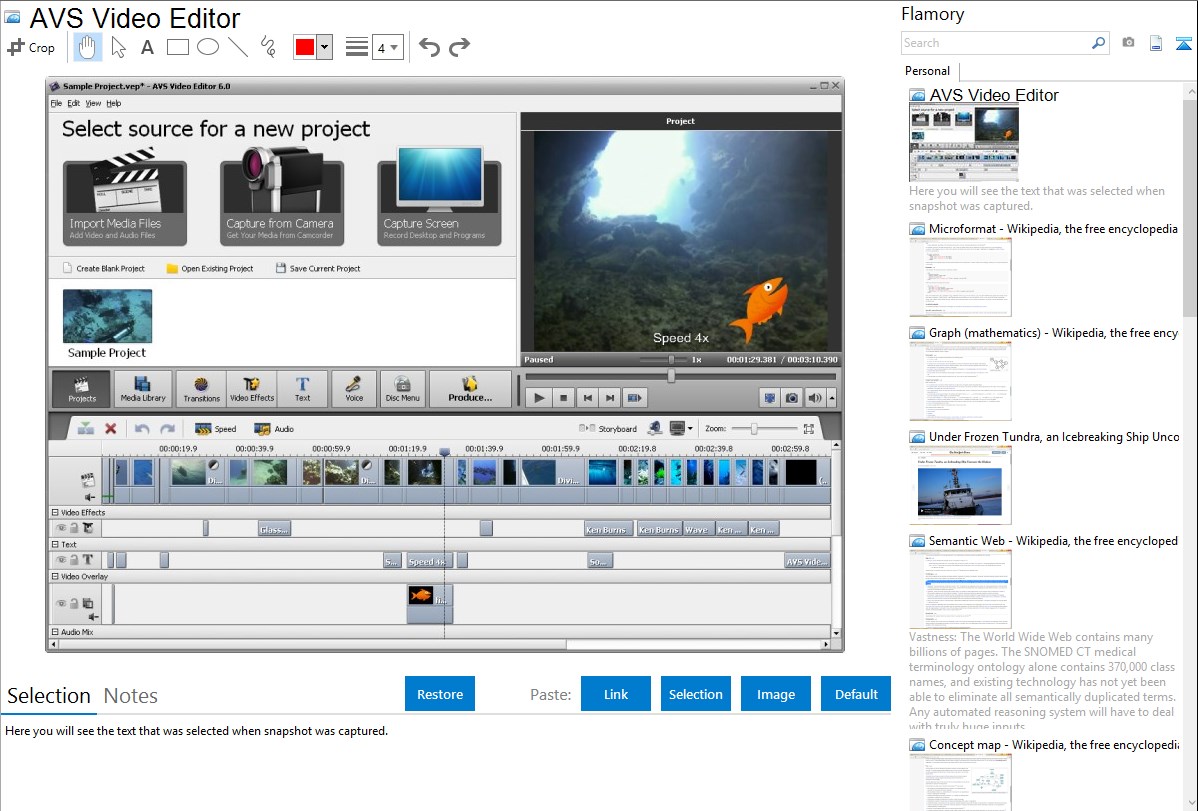Collapse the Video Effects track section
Screen dimensions: 1198x811
pos(55,512)
